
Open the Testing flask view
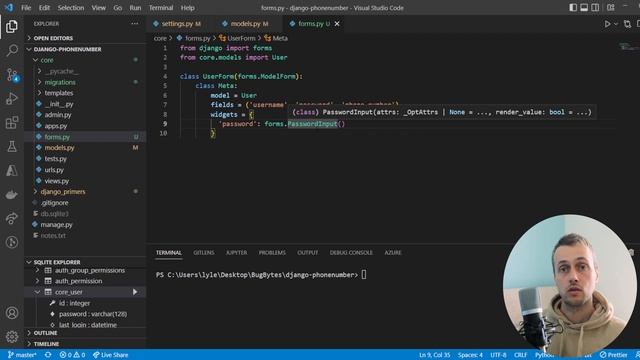(x=12, y=147)
